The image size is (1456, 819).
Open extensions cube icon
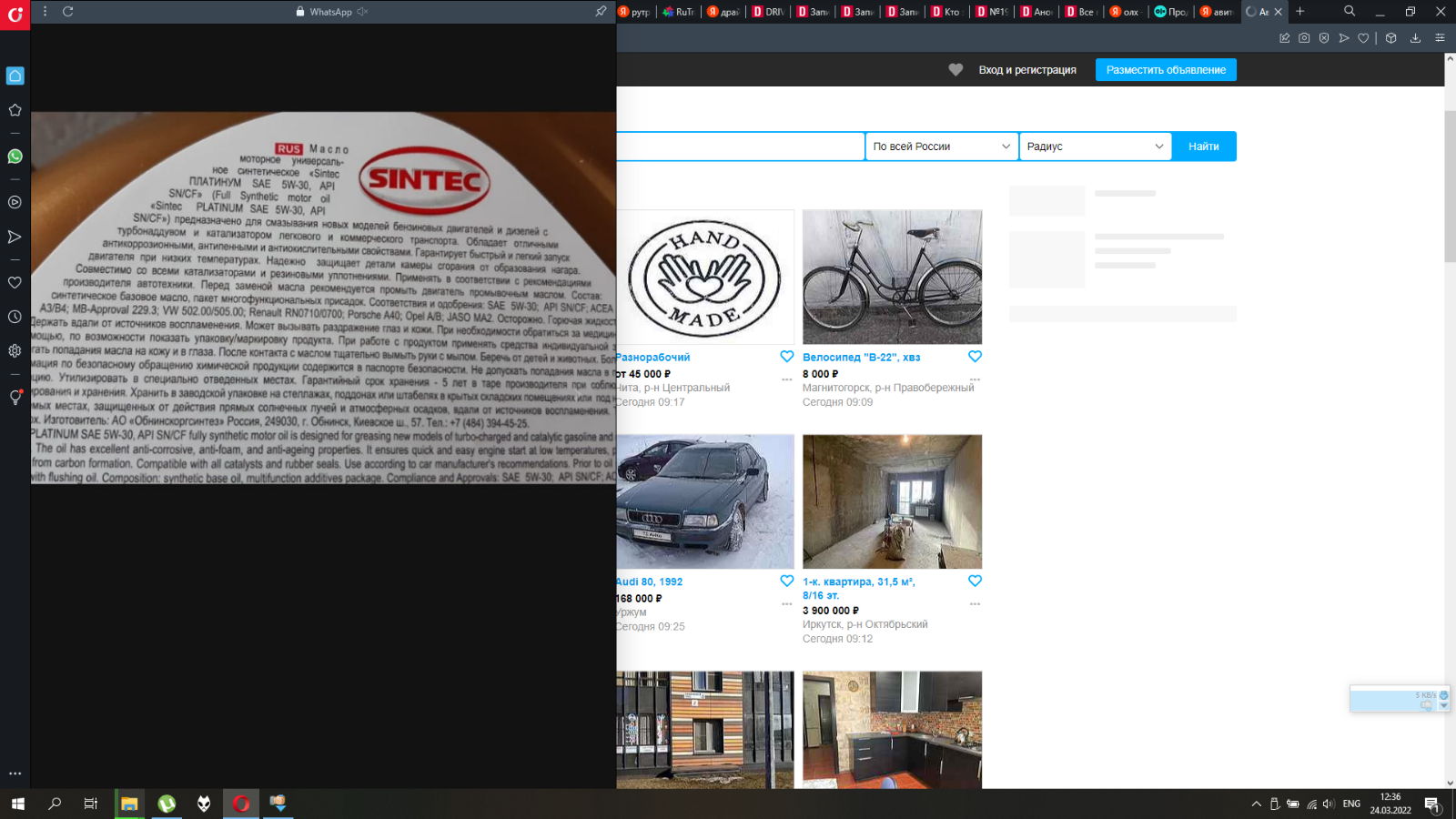click(x=1390, y=38)
